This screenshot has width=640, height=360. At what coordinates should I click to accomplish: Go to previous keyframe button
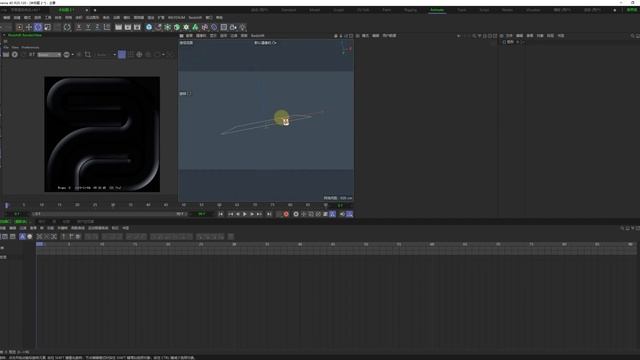(x=231, y=214)
